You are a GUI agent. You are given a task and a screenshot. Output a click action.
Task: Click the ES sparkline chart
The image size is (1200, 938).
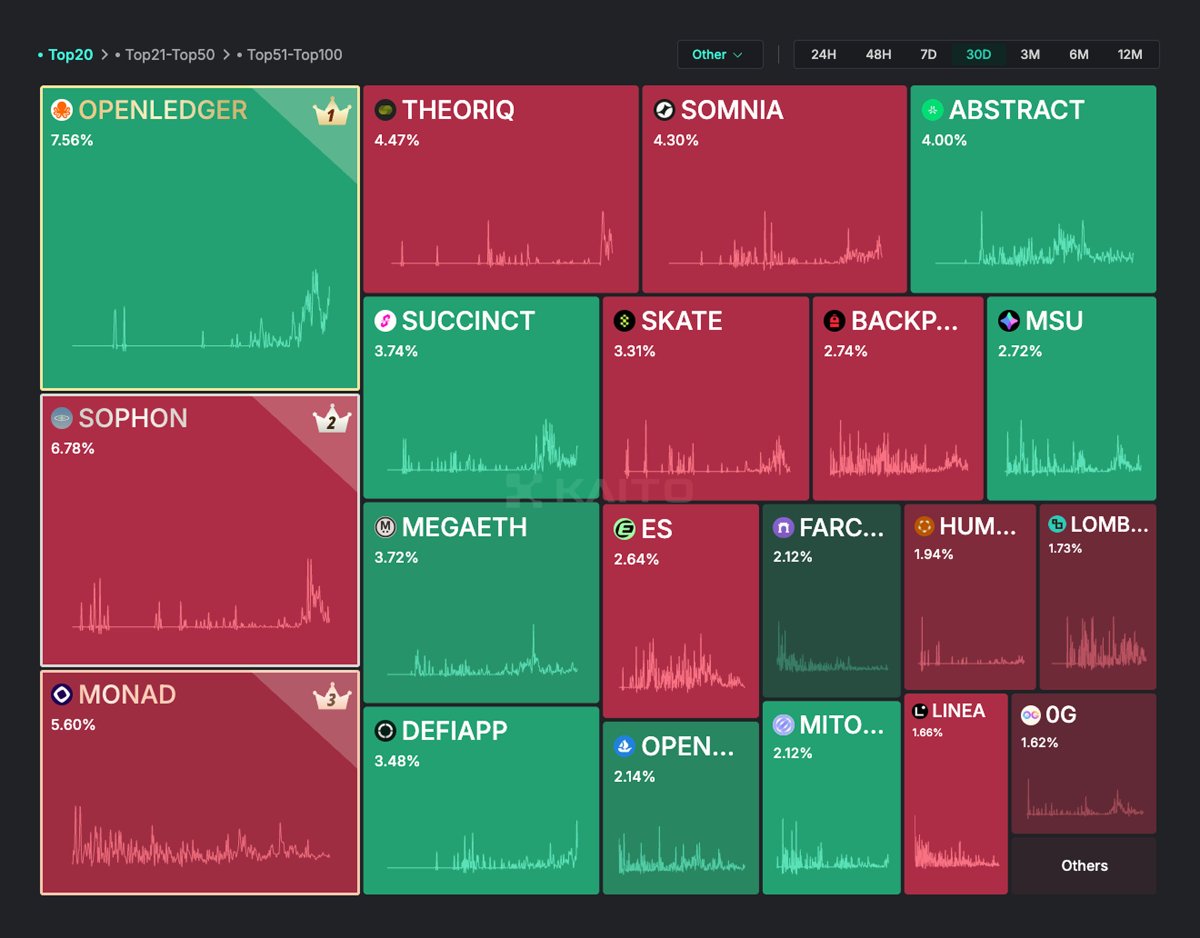click(682, 661)
